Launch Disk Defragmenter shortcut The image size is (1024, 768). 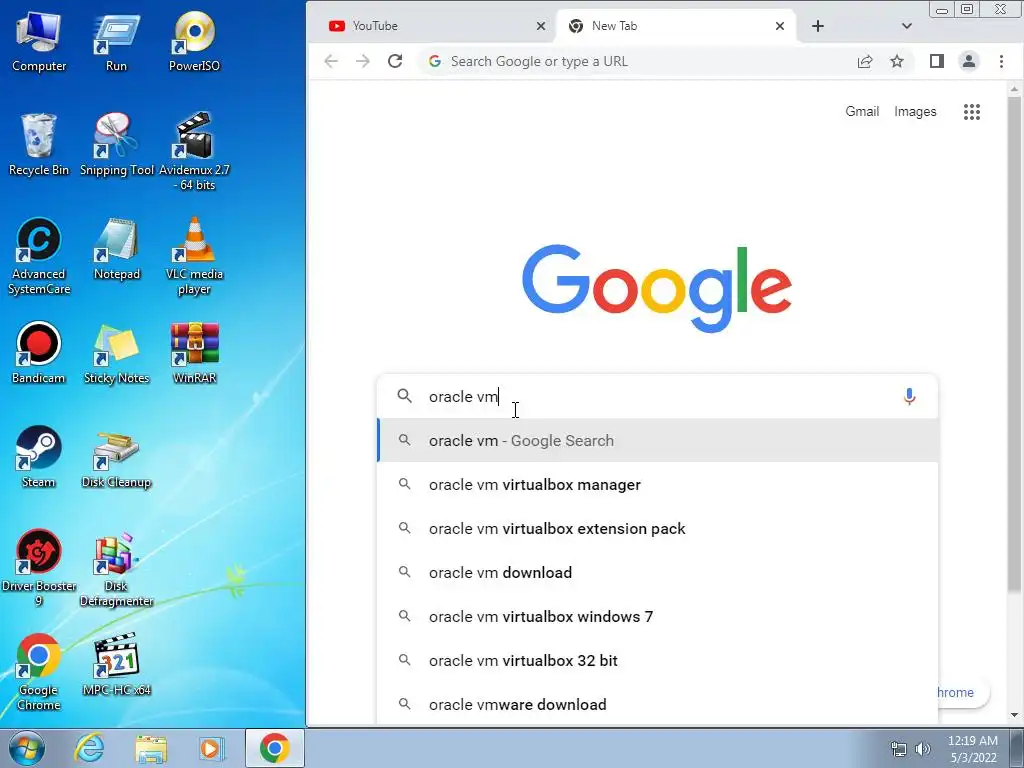[116, 568]
